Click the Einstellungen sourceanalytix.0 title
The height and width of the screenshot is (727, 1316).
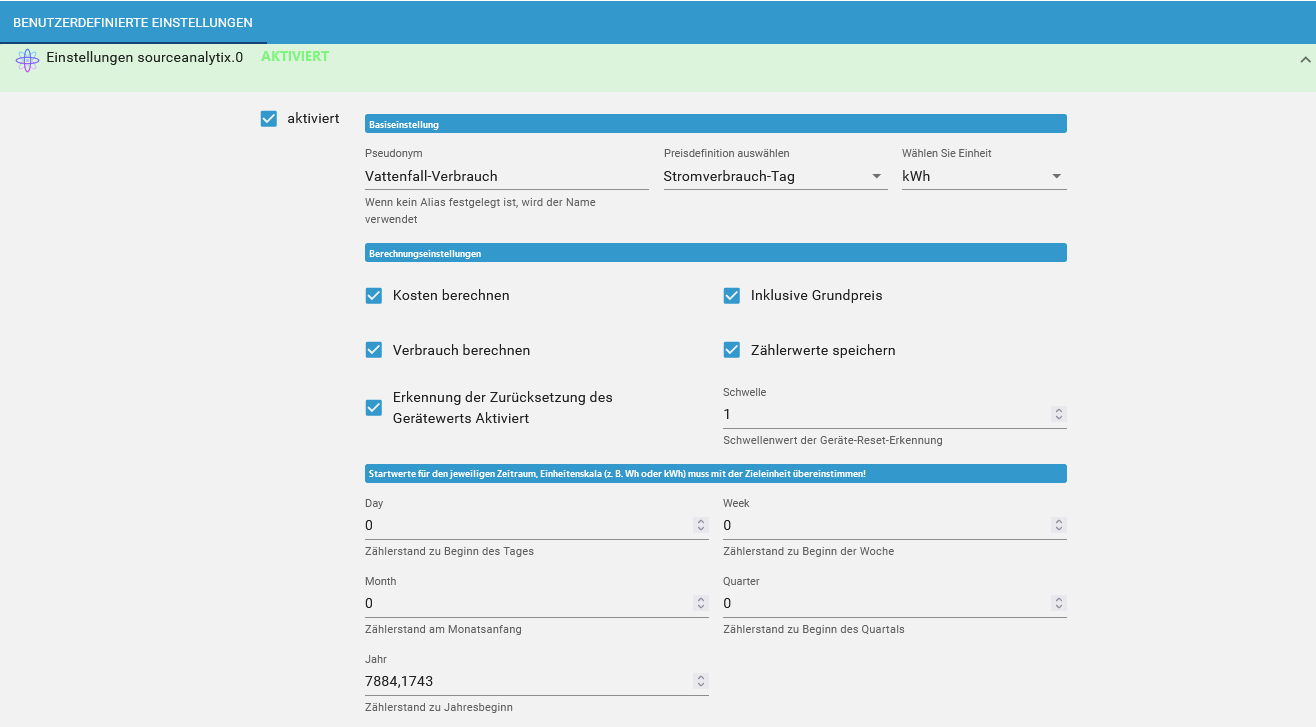[145, 58]
